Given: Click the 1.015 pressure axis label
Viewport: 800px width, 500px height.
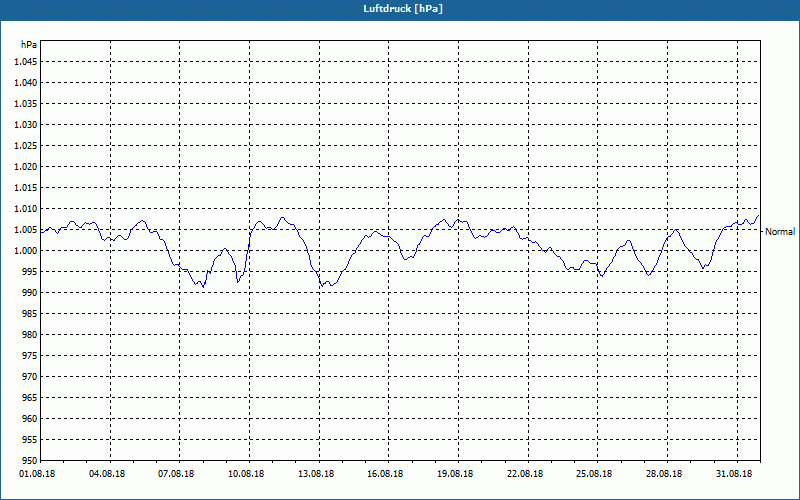Looking at the screenshot, I should pyautogui.click(x=25, y=188).
